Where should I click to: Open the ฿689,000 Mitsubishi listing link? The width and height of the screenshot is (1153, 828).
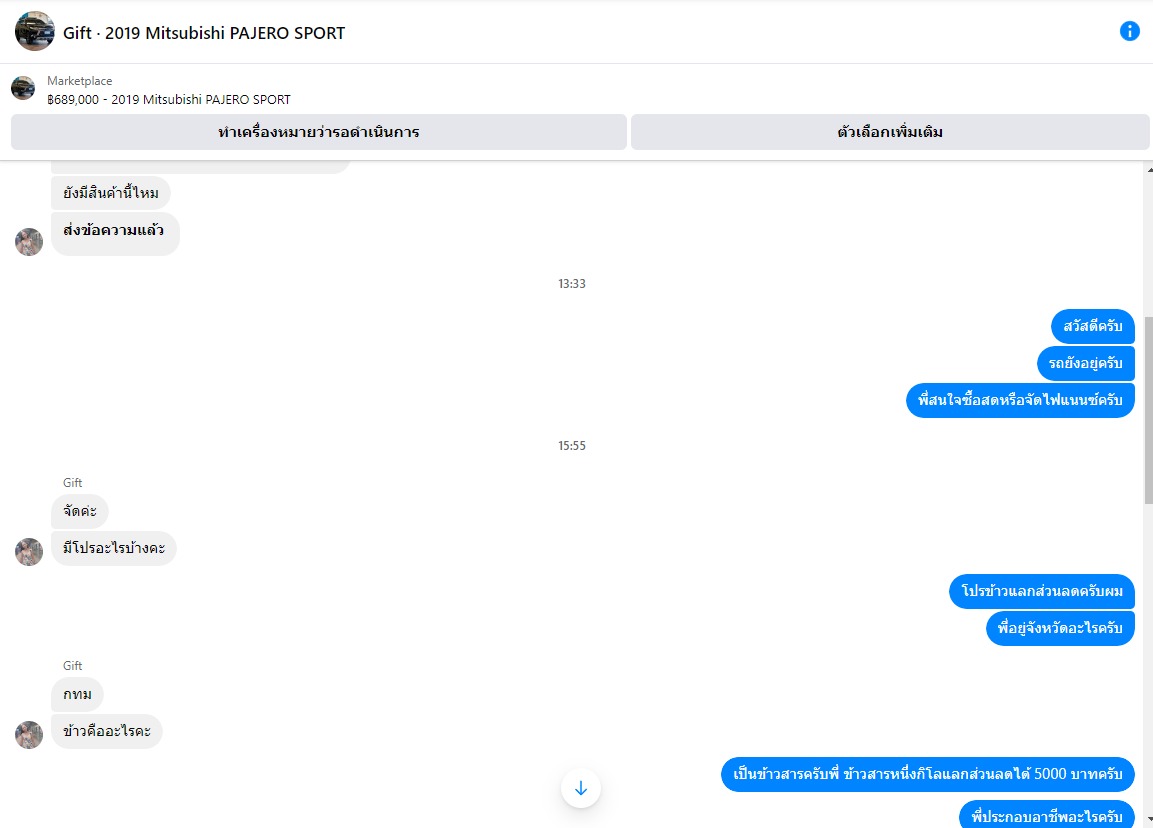[168, 99]
